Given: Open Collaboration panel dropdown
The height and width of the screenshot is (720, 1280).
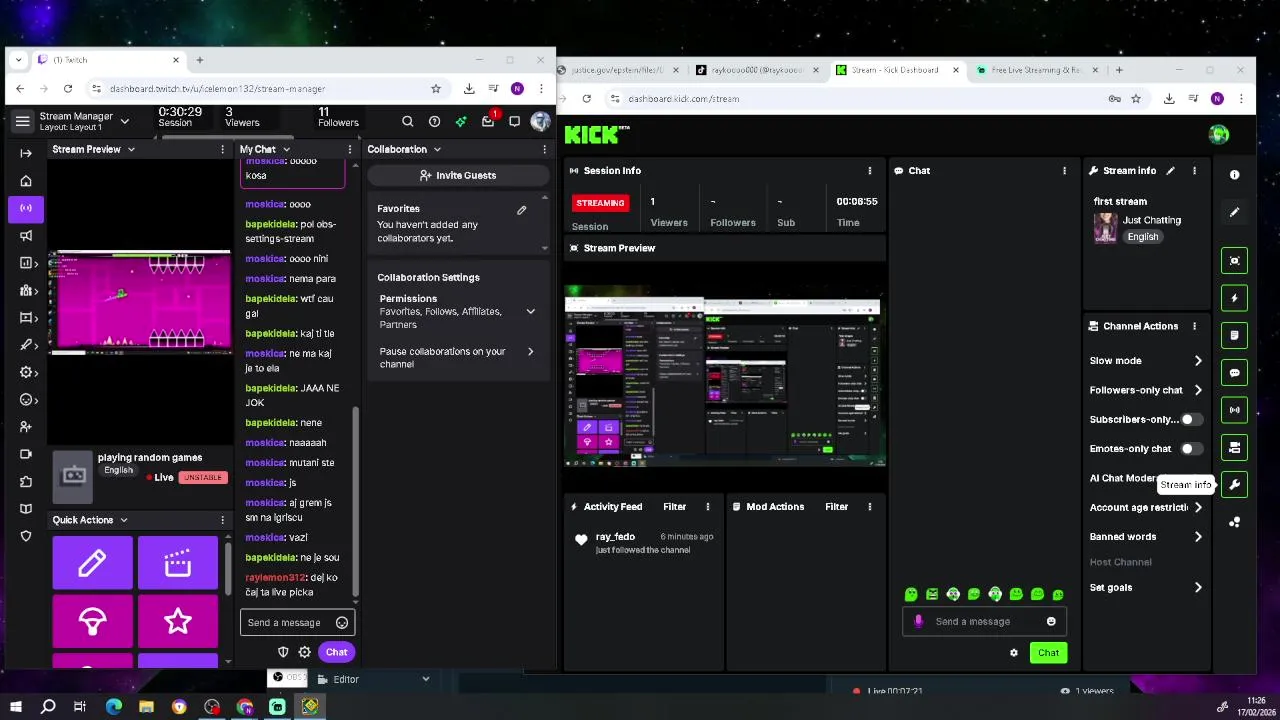Looking at the screenshot, I should pyautogui.click(x=437, y=149).
